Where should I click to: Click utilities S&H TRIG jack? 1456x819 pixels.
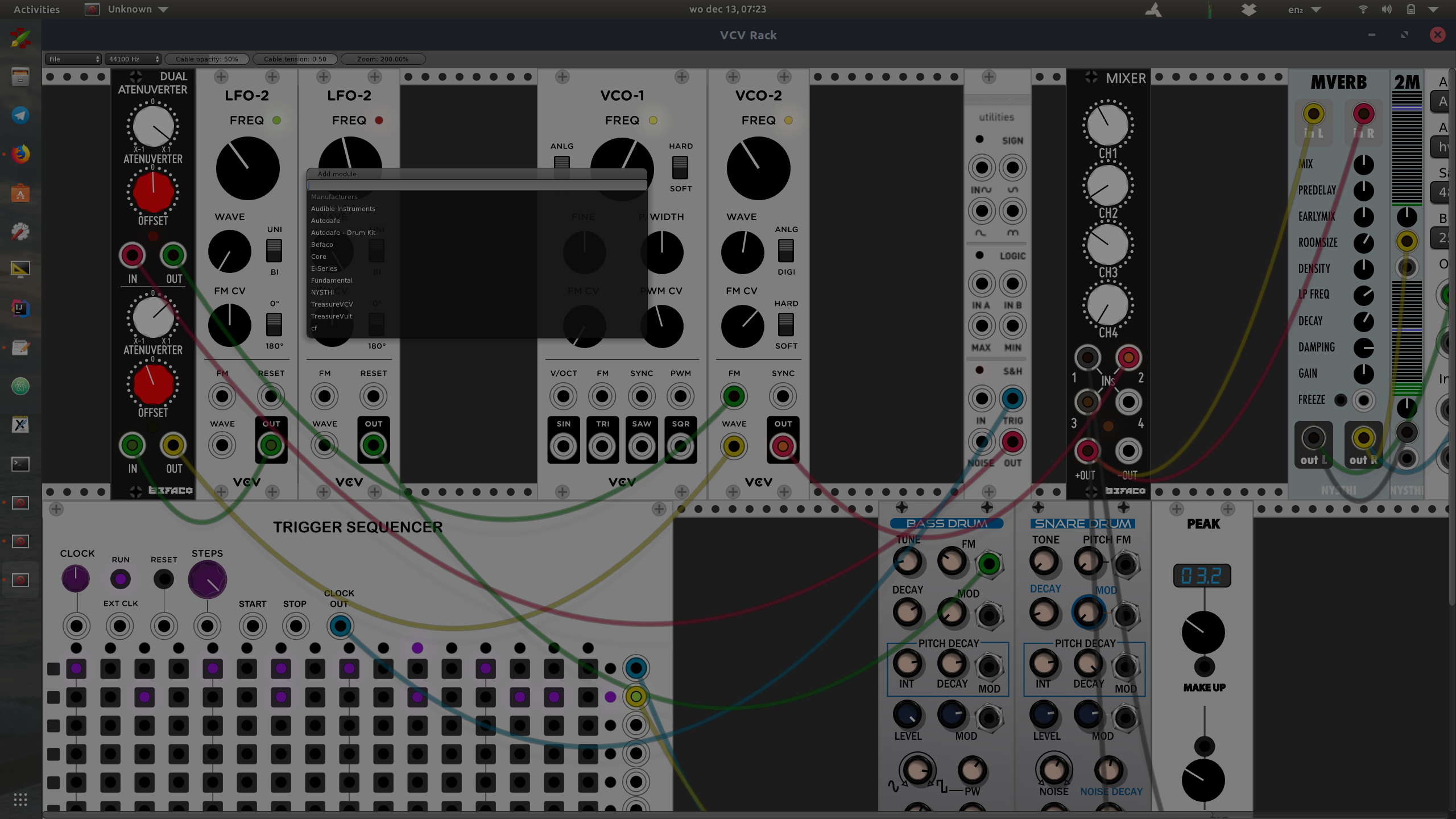(x=1012, y=399)
